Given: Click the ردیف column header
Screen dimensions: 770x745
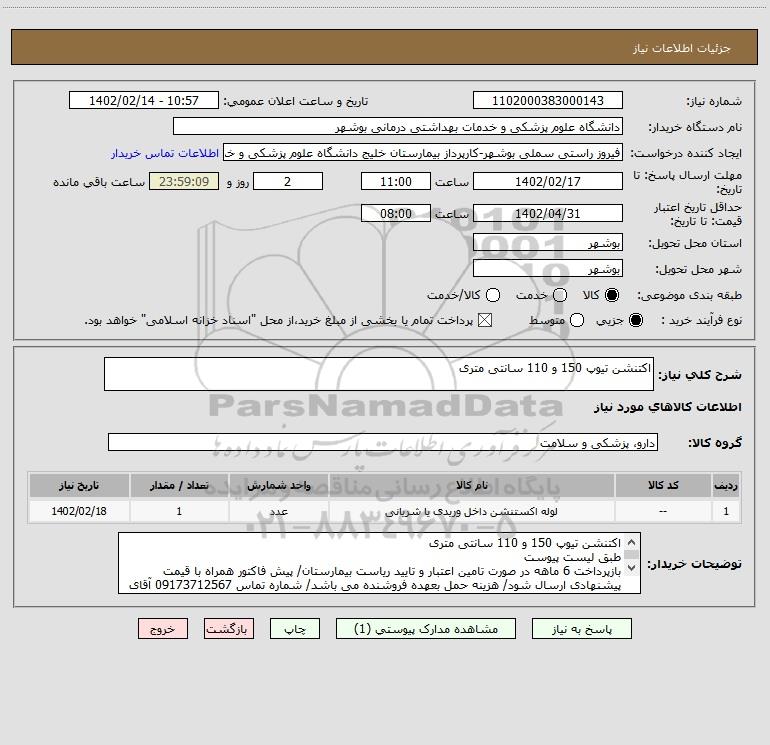Looking at the screenshot, I should pyautogui.click(x=726, y=486).
